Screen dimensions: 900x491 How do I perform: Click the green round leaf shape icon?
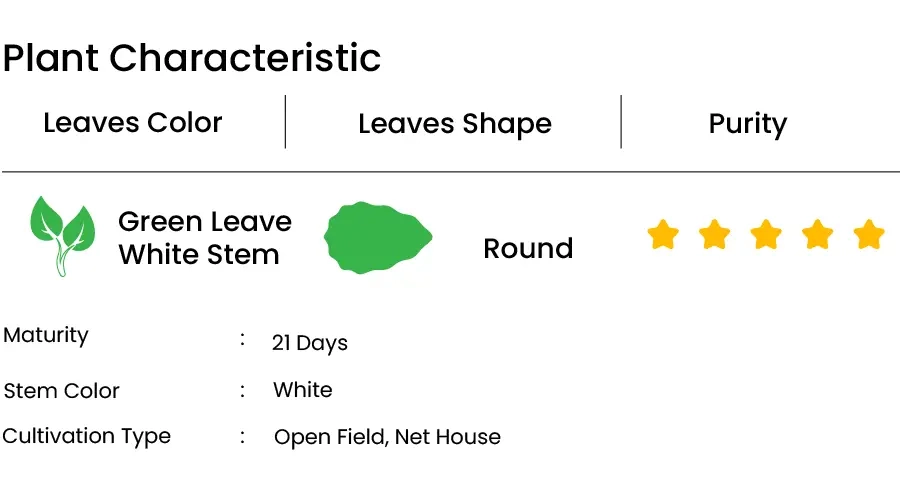(x=378, y=237)
